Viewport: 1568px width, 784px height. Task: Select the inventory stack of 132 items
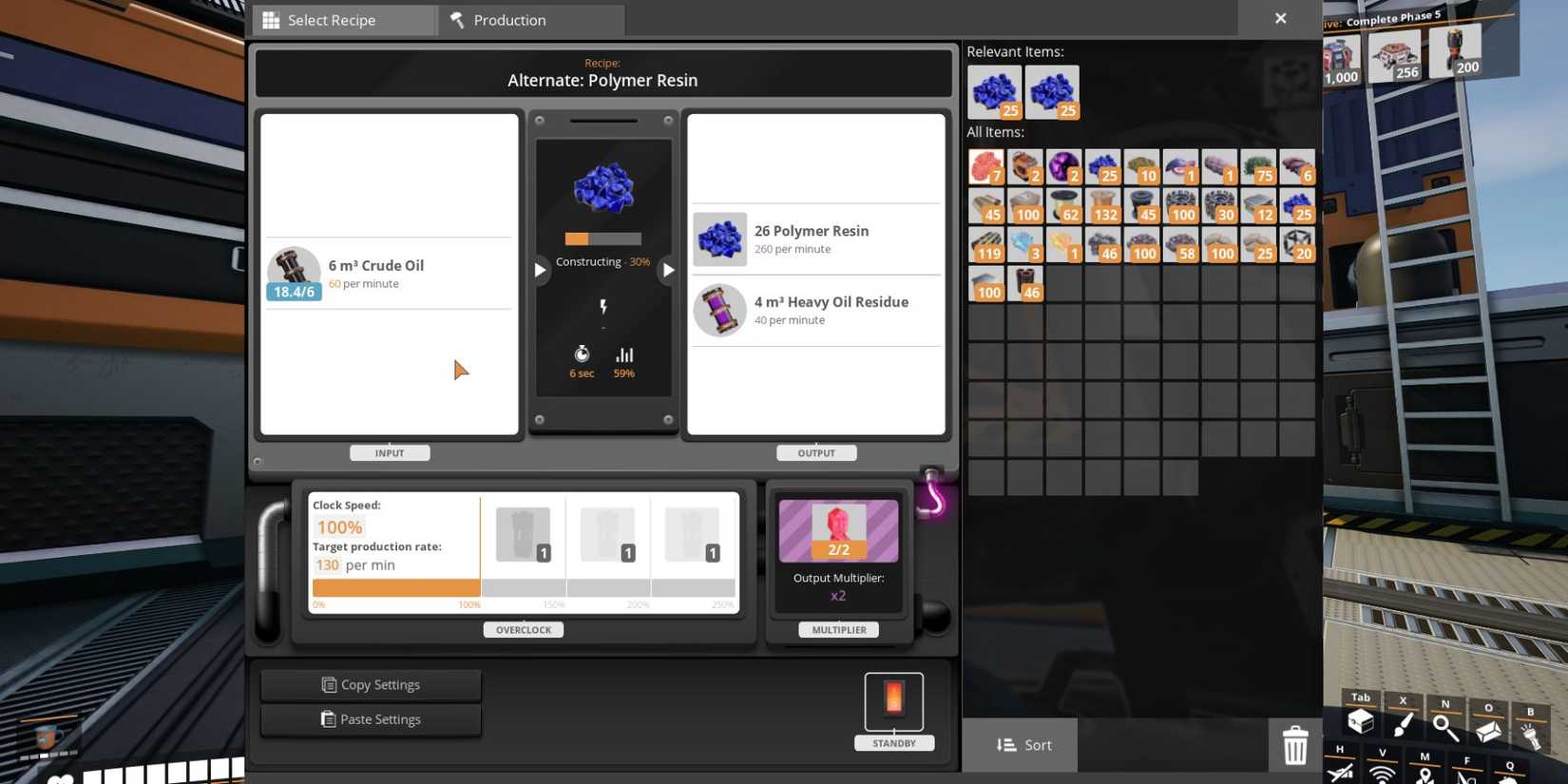pos(1102,205)
